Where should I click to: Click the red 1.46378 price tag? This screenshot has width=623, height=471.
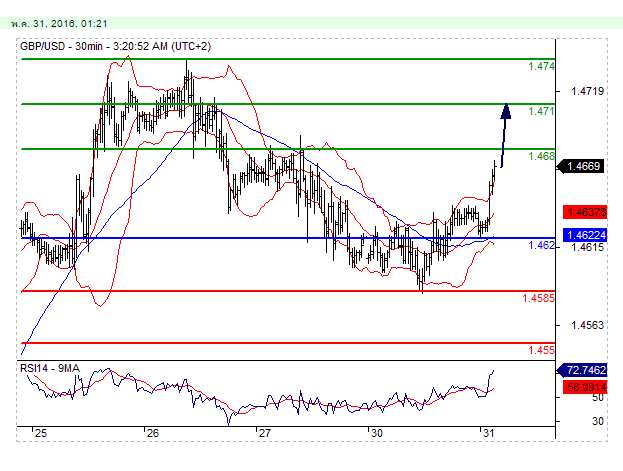pos(585,212)
